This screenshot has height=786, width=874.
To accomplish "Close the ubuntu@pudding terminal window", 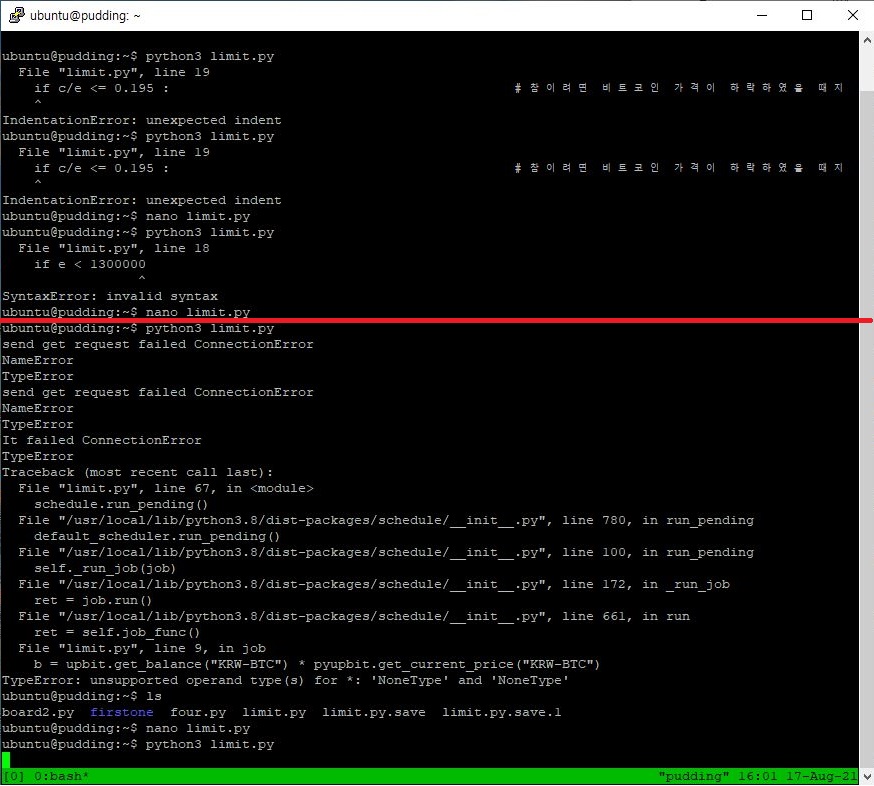I will (852, 15).
